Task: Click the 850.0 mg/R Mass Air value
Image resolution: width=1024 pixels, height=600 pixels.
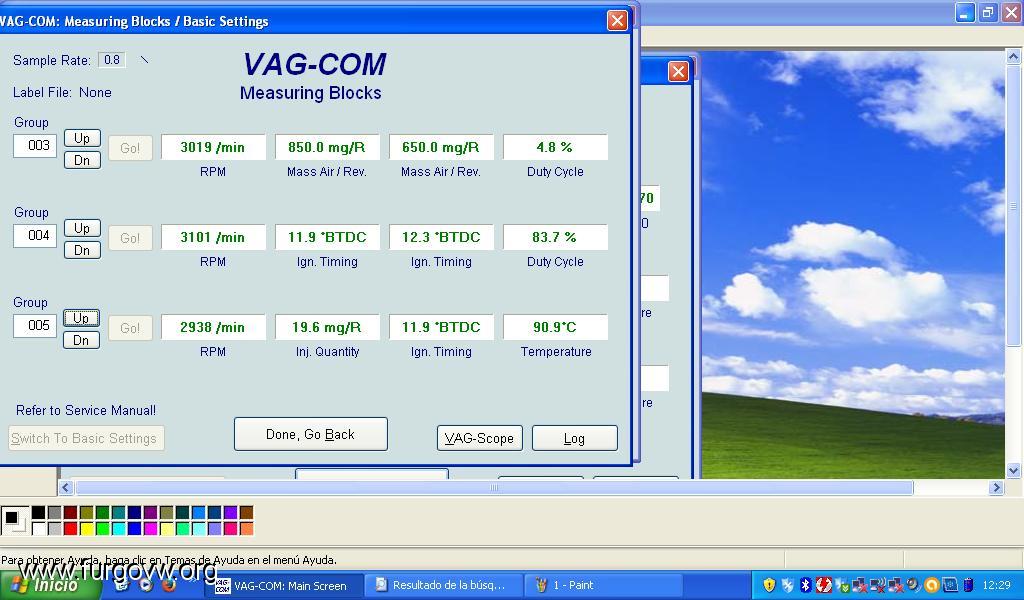Action: click(x=327, y=148)
